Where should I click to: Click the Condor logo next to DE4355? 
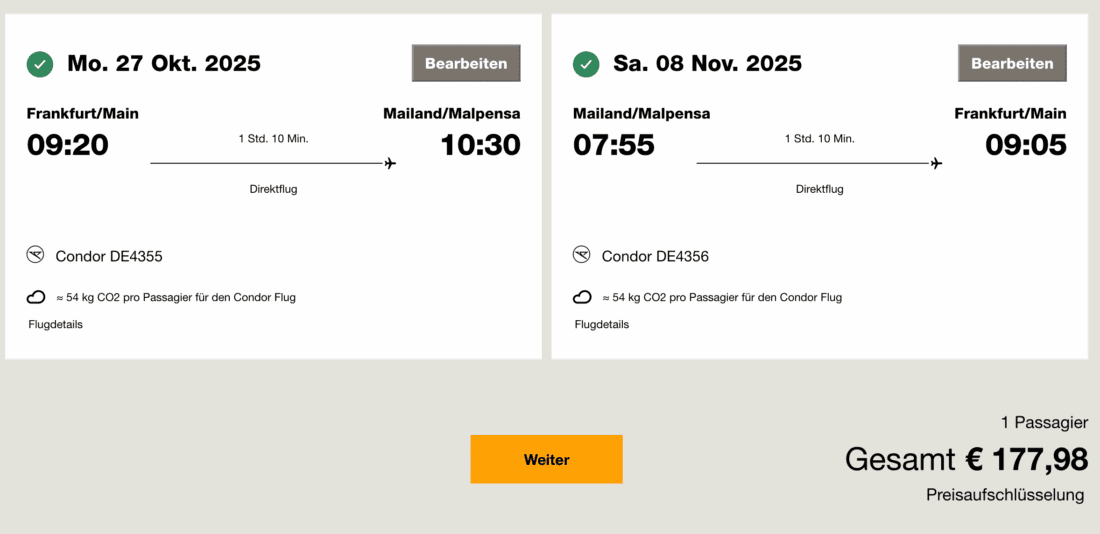coord(36,255)
